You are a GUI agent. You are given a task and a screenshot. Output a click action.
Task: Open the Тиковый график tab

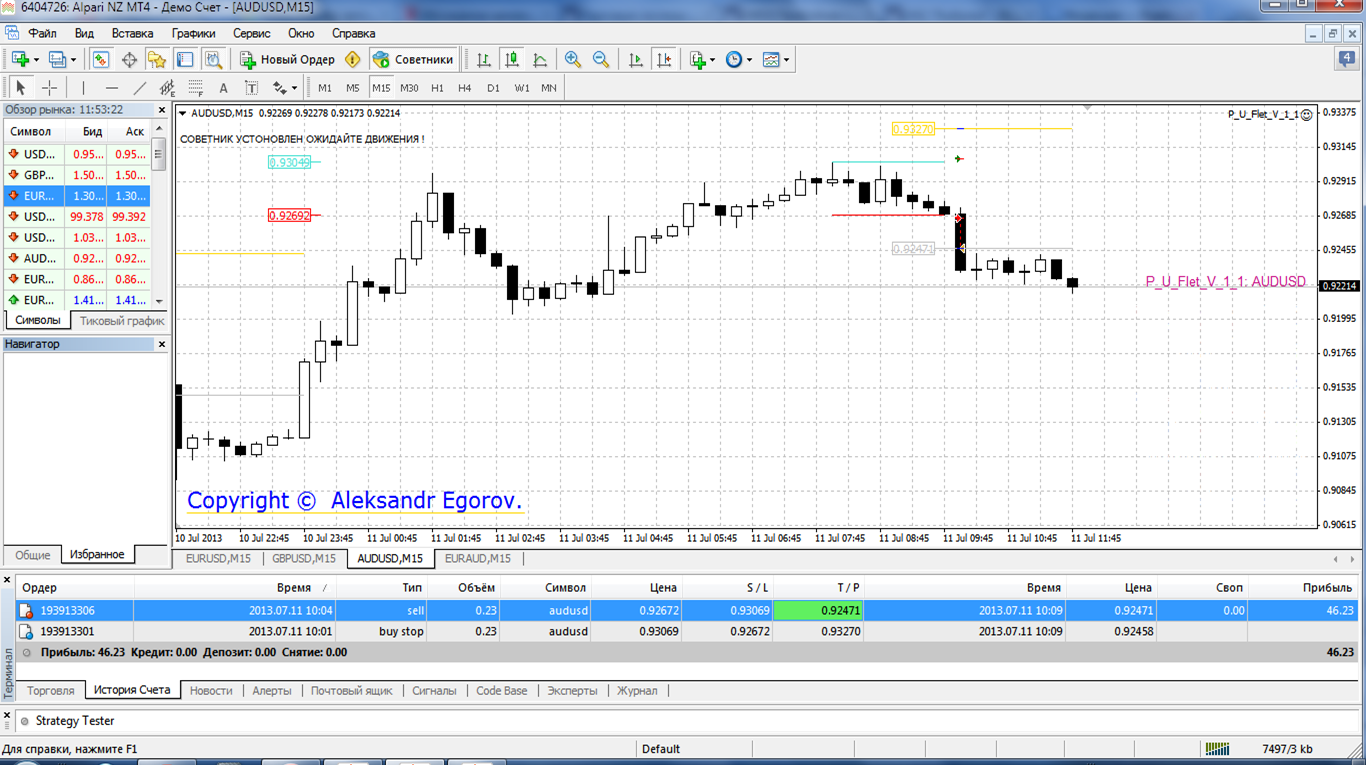tap(122, 321)
